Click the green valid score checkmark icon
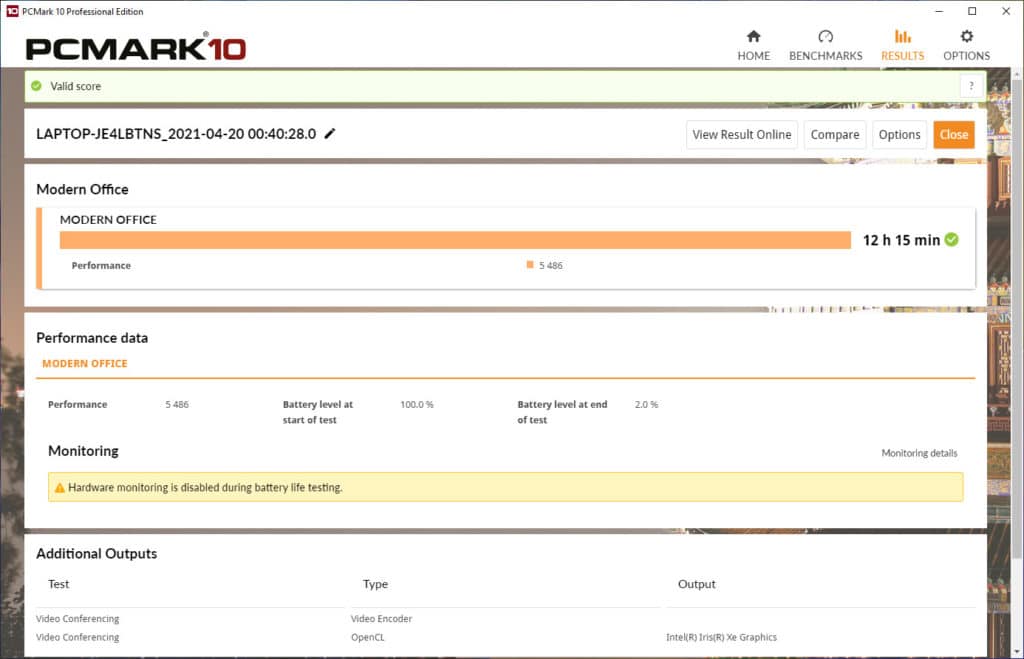The image size is (1024, 659). click(x=37, y=86)
